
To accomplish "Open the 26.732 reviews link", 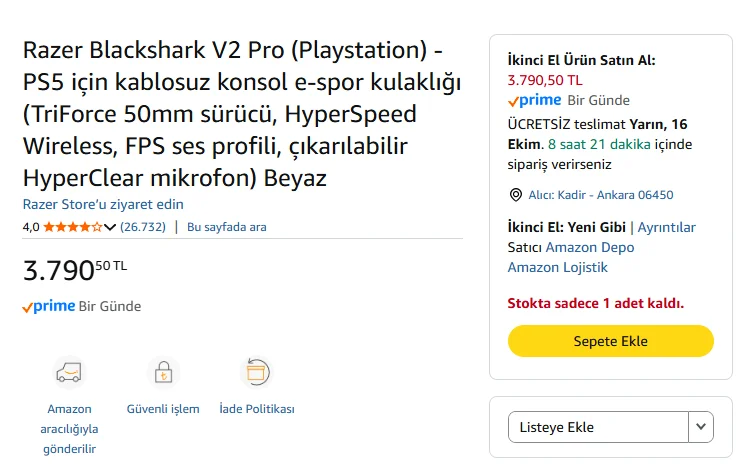I will pos(143,227).
